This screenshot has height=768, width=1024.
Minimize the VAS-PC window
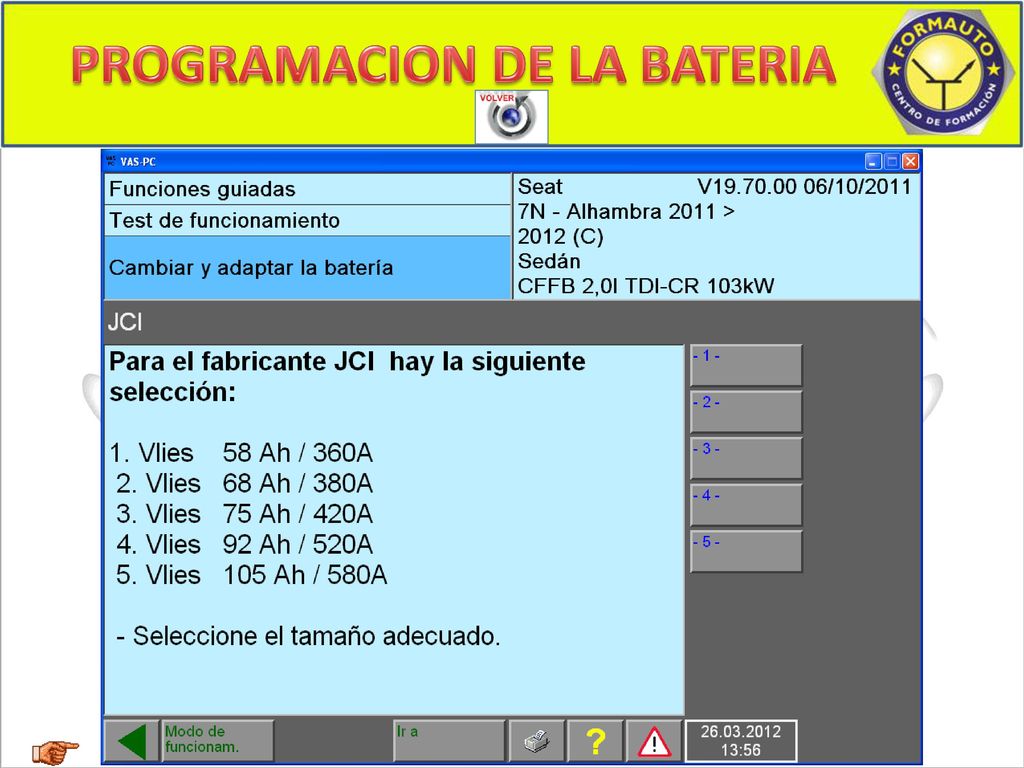coord(873,161)
